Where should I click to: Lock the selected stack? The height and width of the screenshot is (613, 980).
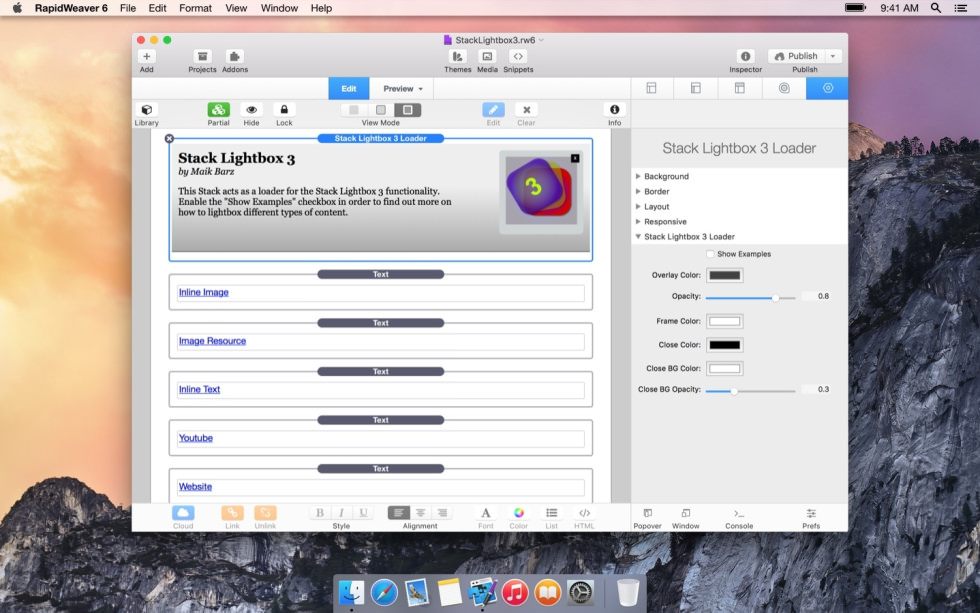tap(284, 110)
